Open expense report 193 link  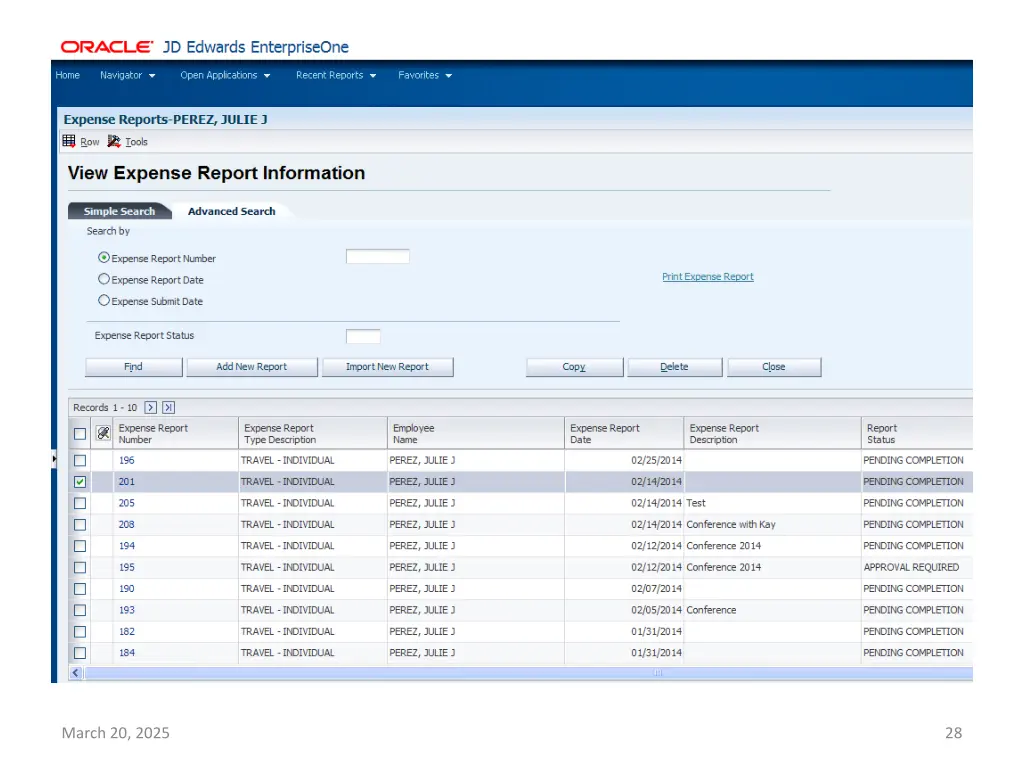[127, 611]
